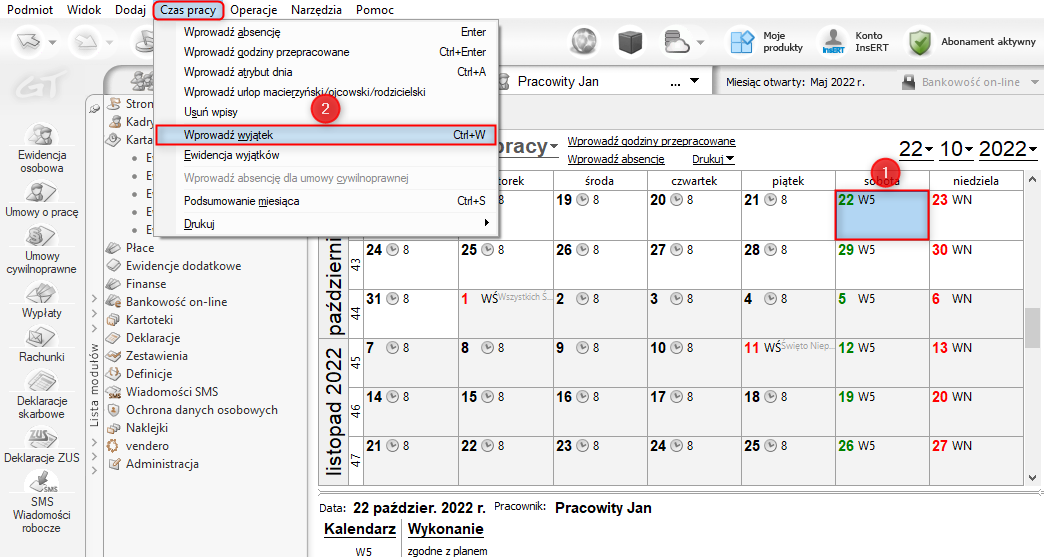This screenshot has height=557, width=1044.
Task: Select Ochrona danych osobowych tree item
Action: tap(202, 409)
